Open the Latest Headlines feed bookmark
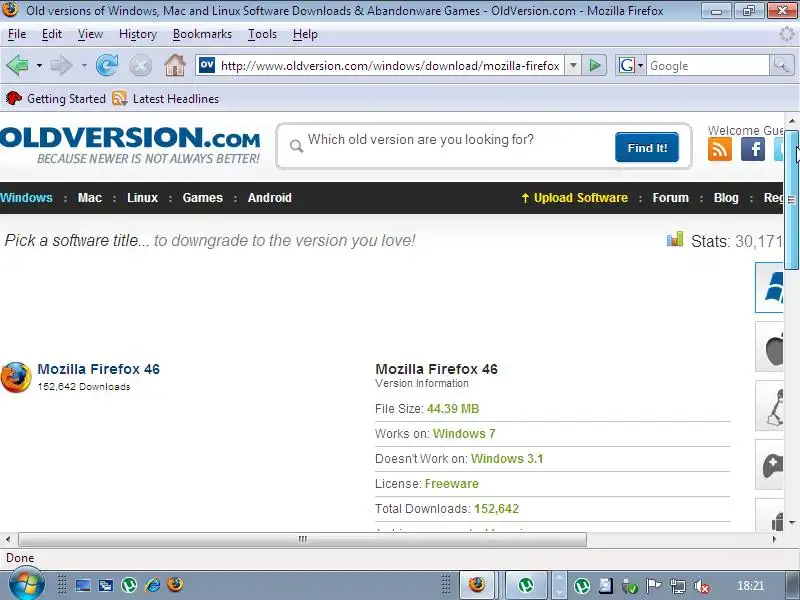The width and height of the screenshot is (800, 600). [x=166, y=98]
